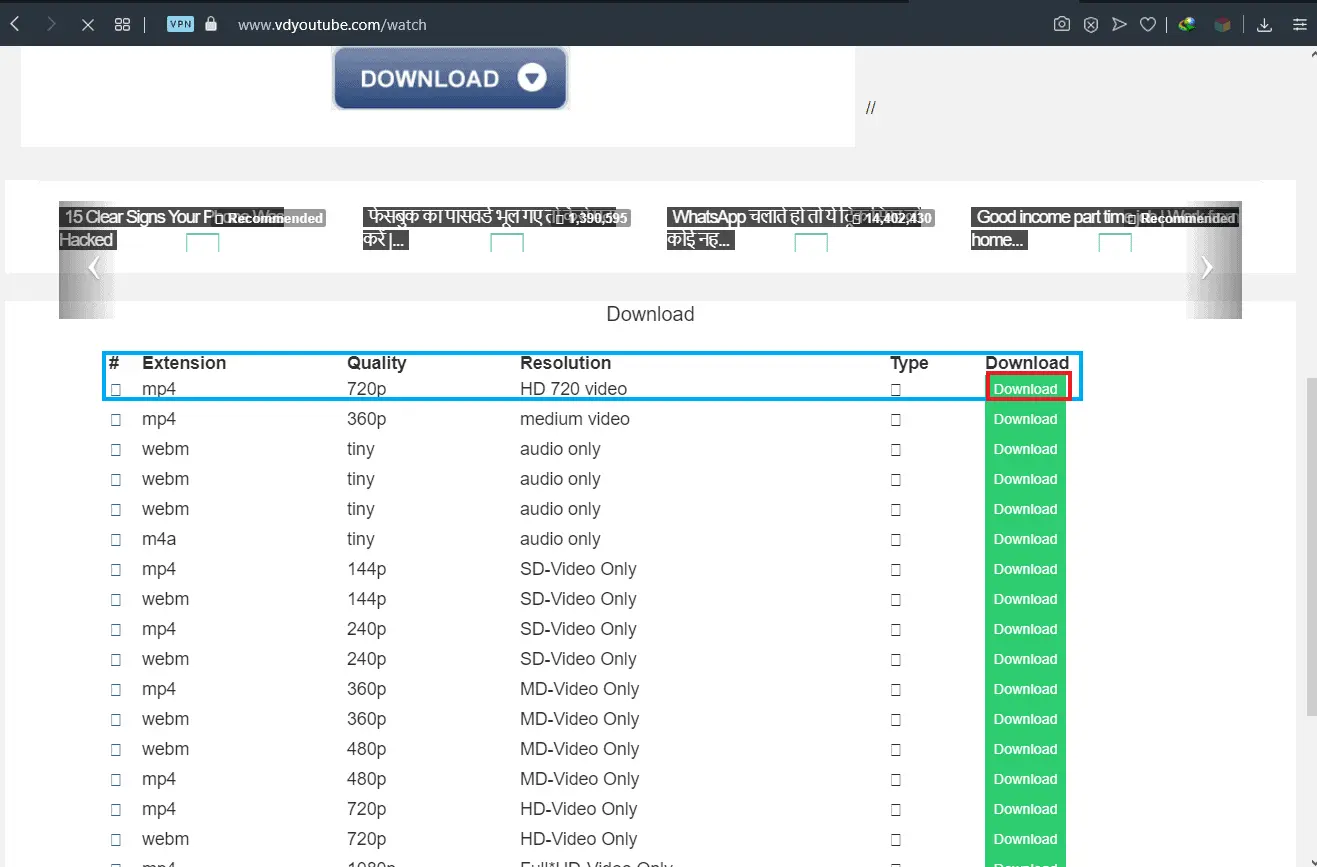
Task: Take a snapshot with camera icon
Action: [x=1062, y=24]
